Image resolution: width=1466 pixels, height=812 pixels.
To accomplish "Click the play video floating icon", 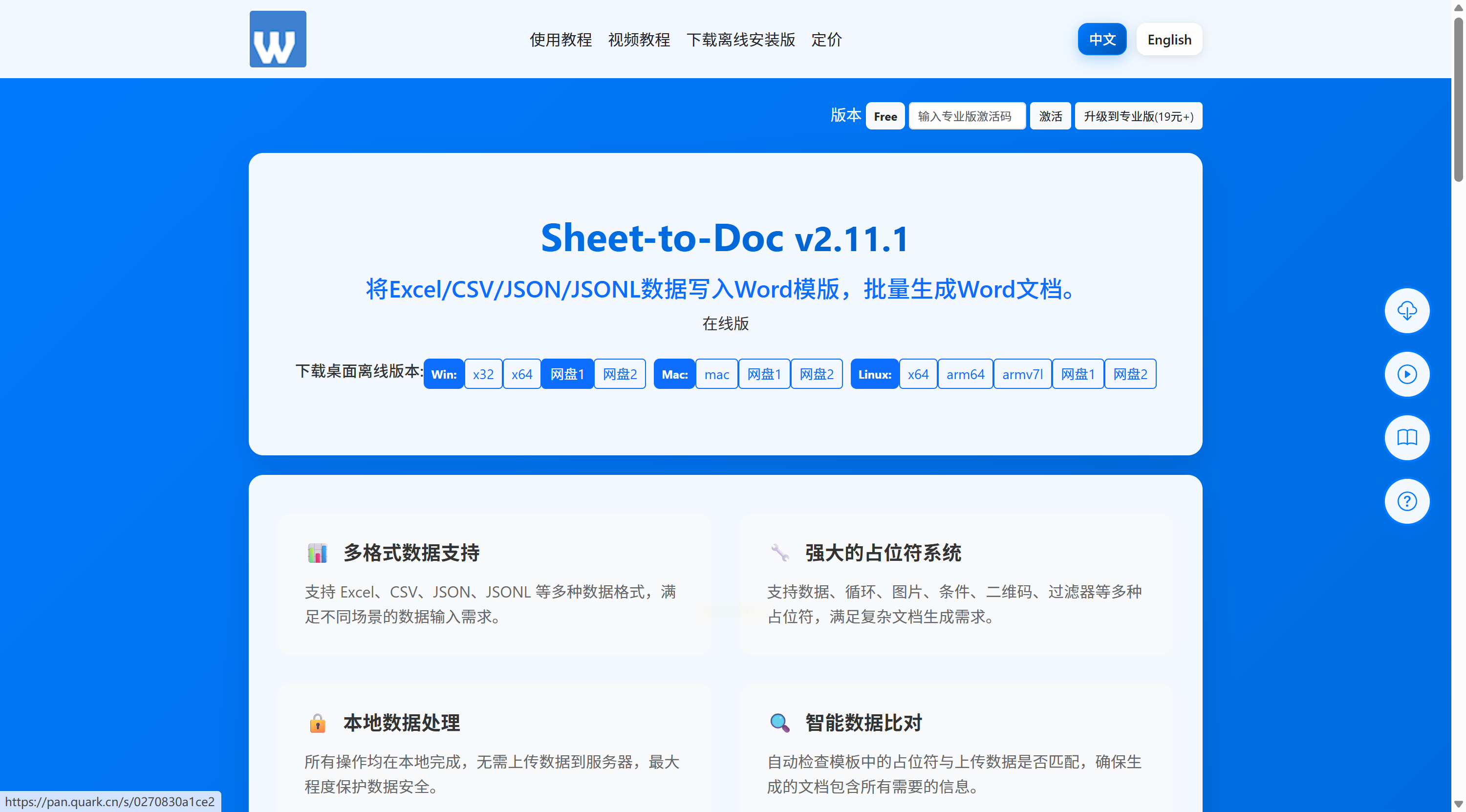I will (x=1406, y=374).
